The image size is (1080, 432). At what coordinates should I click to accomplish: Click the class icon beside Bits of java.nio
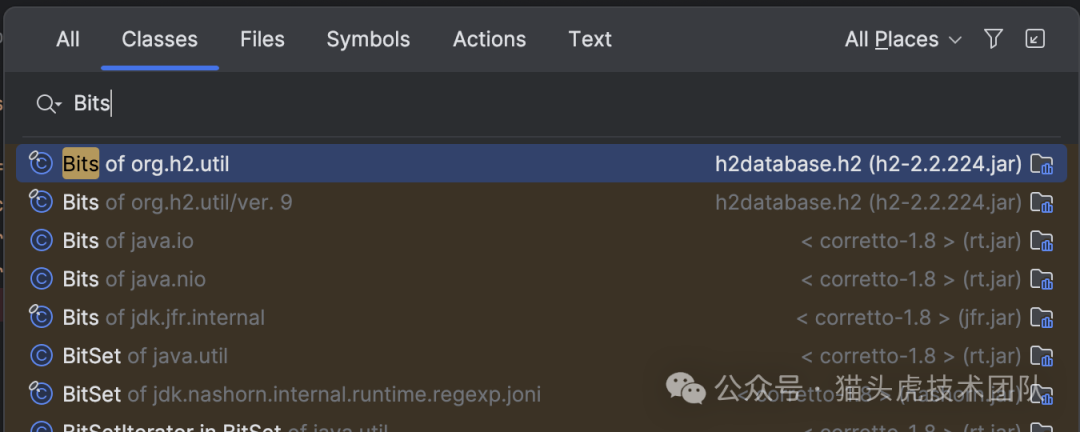41,279
